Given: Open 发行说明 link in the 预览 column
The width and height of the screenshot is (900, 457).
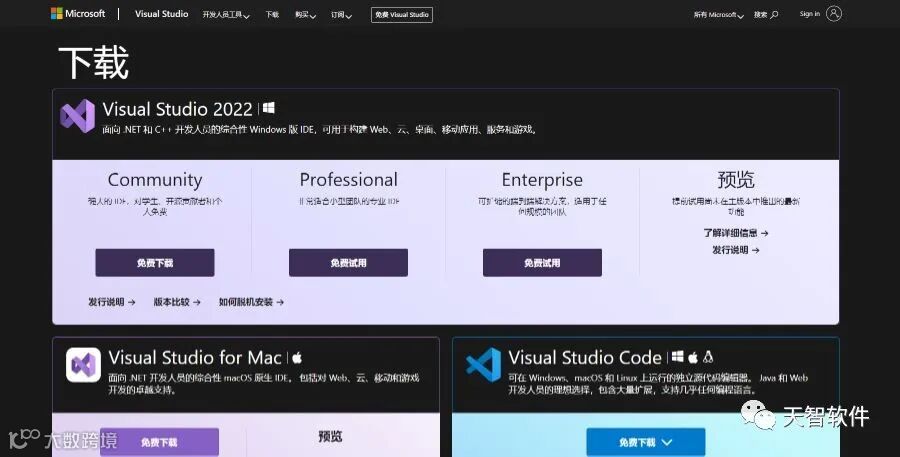Looking at the screenshot, I should [x=736, y=250].
